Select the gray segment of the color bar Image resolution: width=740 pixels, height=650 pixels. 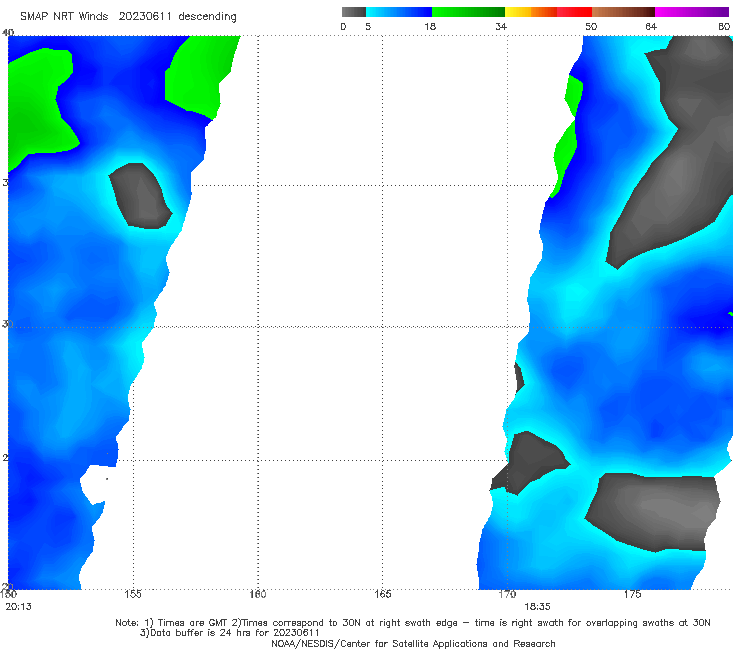[x=354, y=12]
